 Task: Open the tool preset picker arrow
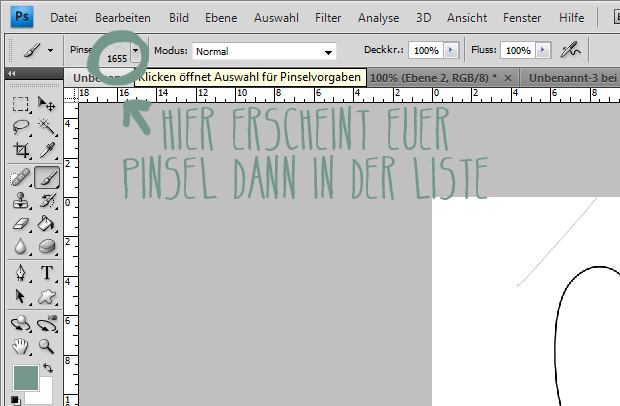(51, 50)
